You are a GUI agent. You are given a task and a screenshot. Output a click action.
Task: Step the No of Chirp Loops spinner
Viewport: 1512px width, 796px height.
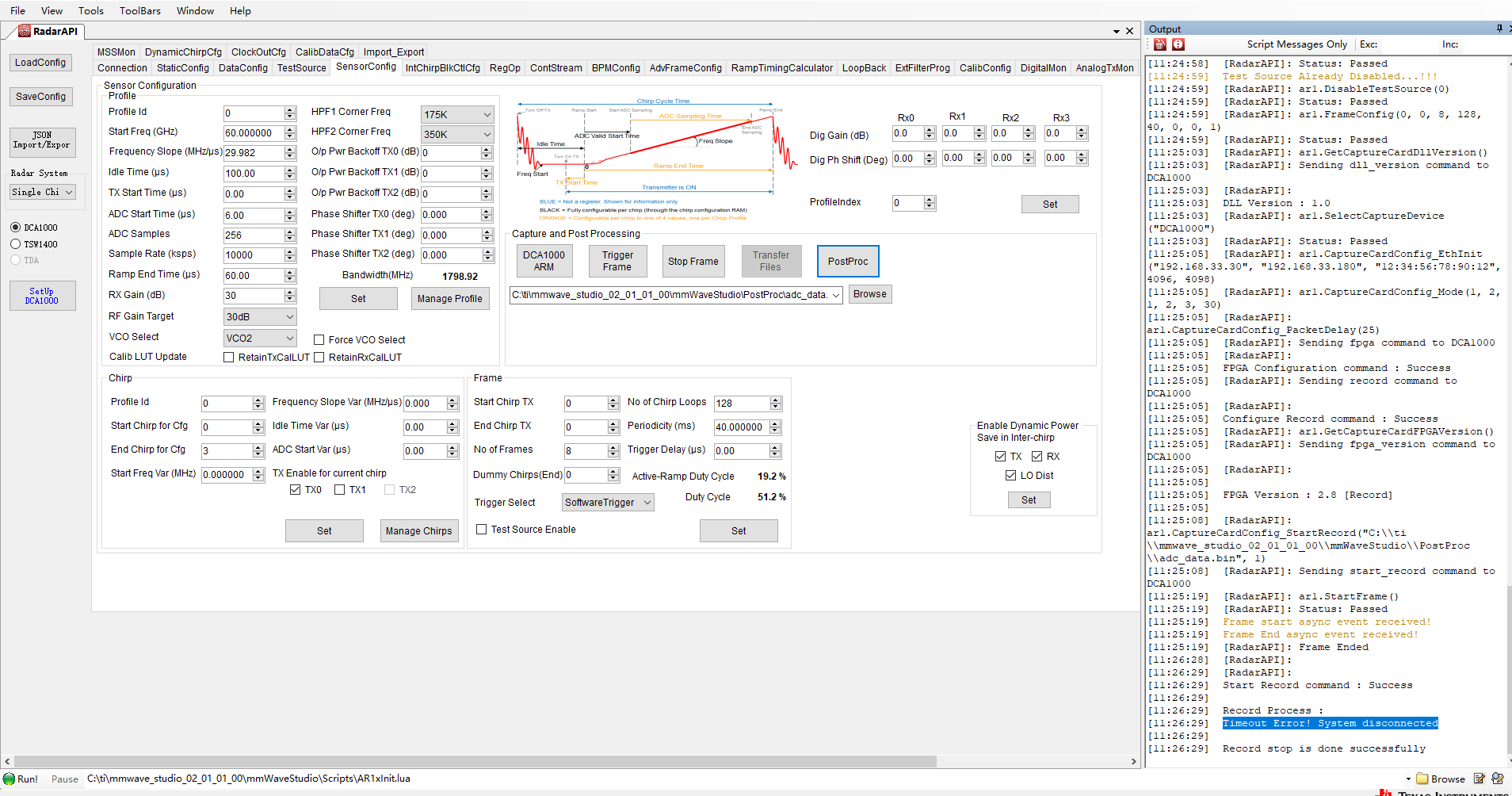pos(776,404)
